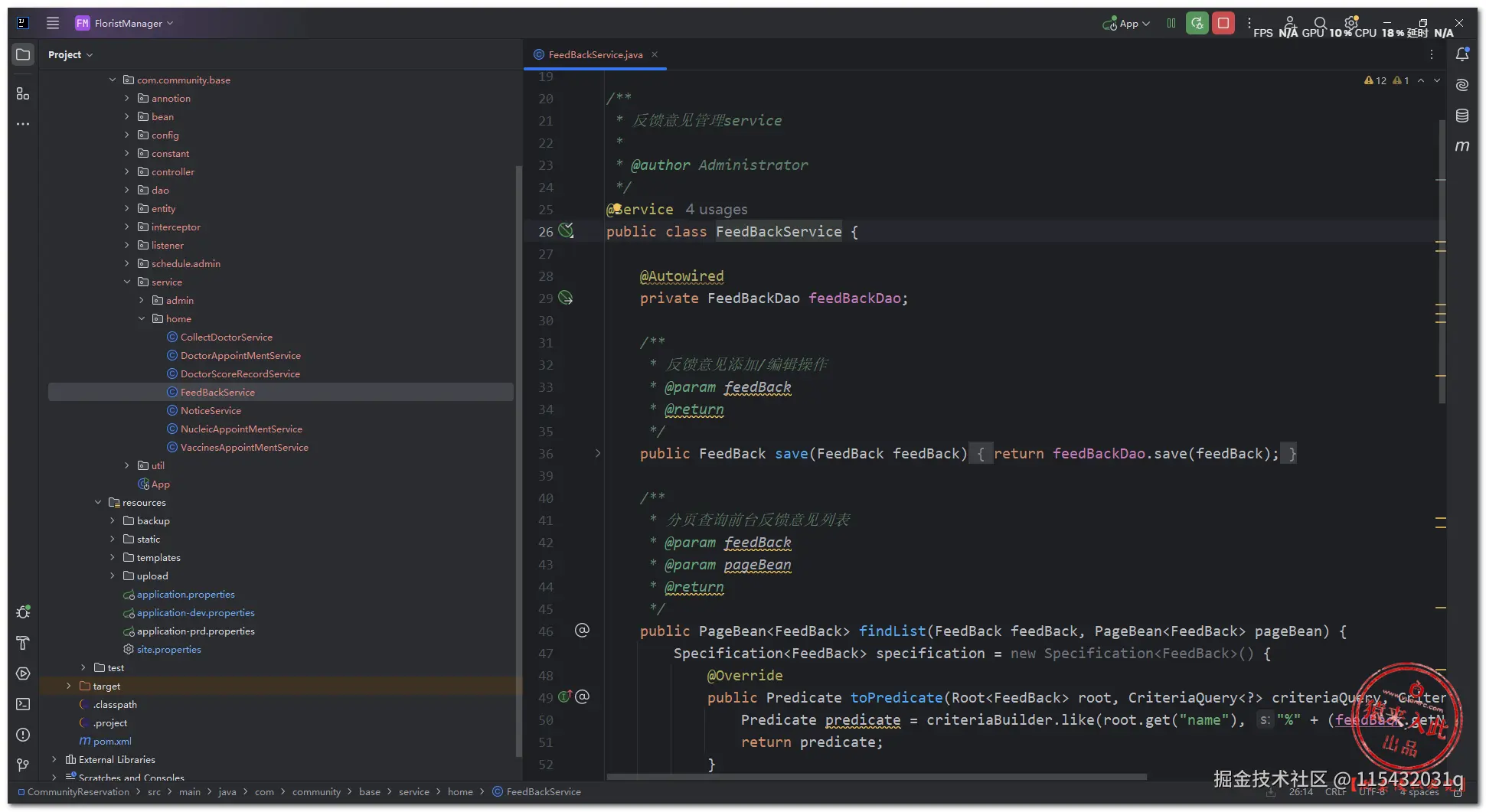The width and height of the screenshot is (1486, 812).
Task: Open NoticeService in the project tree
Action: pyautogui.click(x=211, y=411)
